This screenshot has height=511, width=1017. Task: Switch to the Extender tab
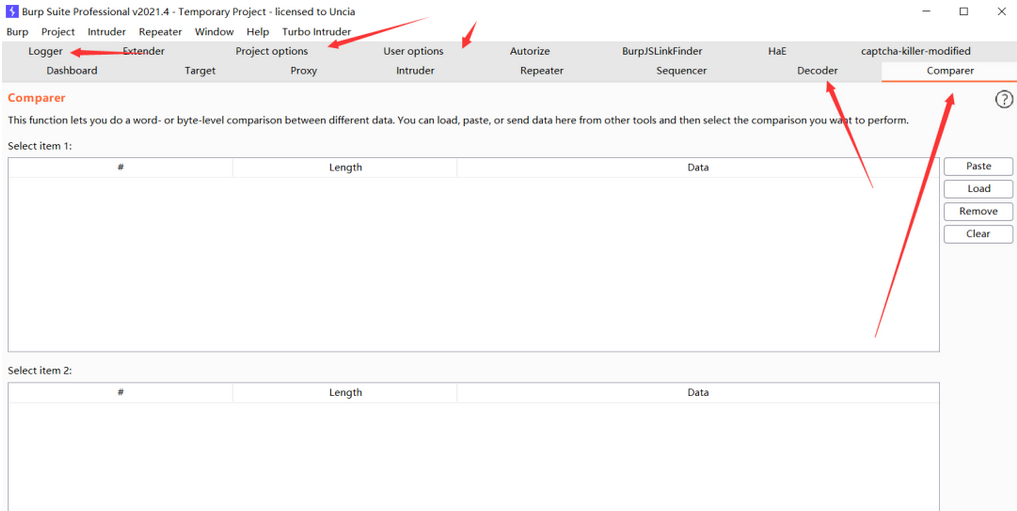point(143,51)
